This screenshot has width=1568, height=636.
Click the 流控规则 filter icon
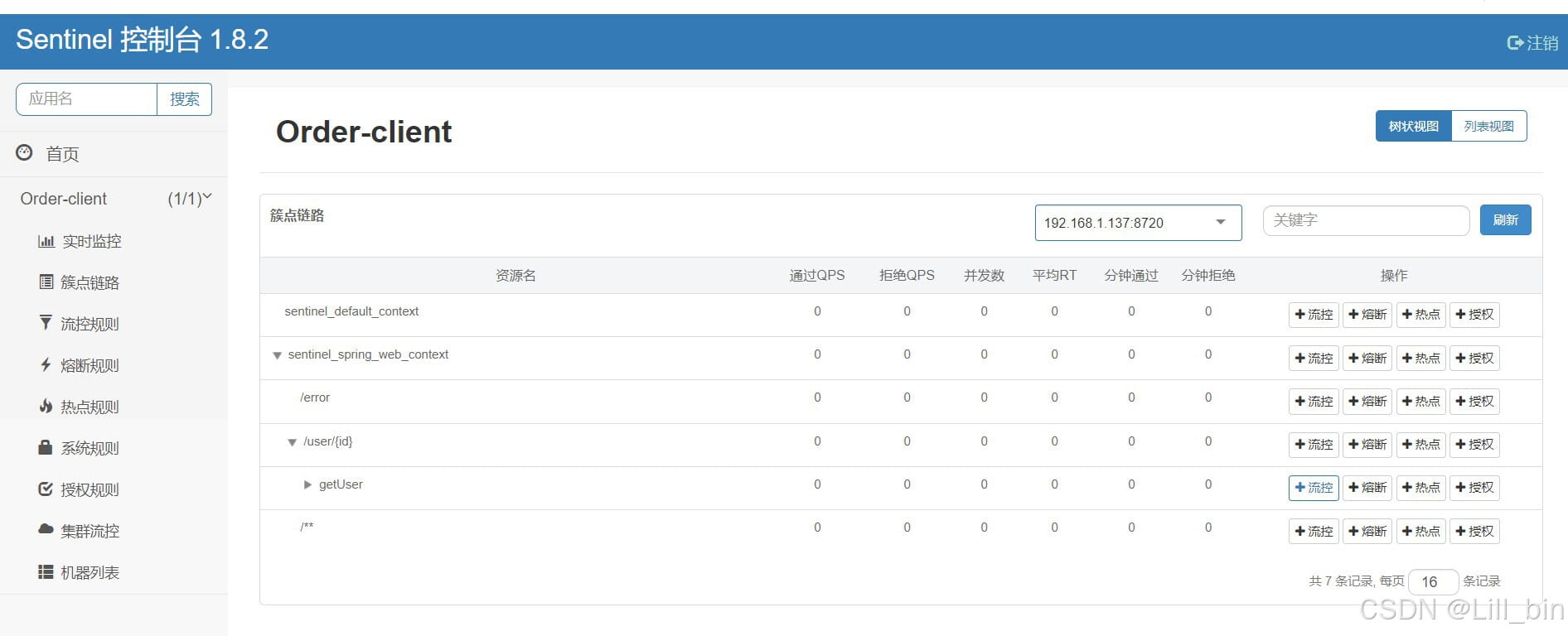pos(46,322)
